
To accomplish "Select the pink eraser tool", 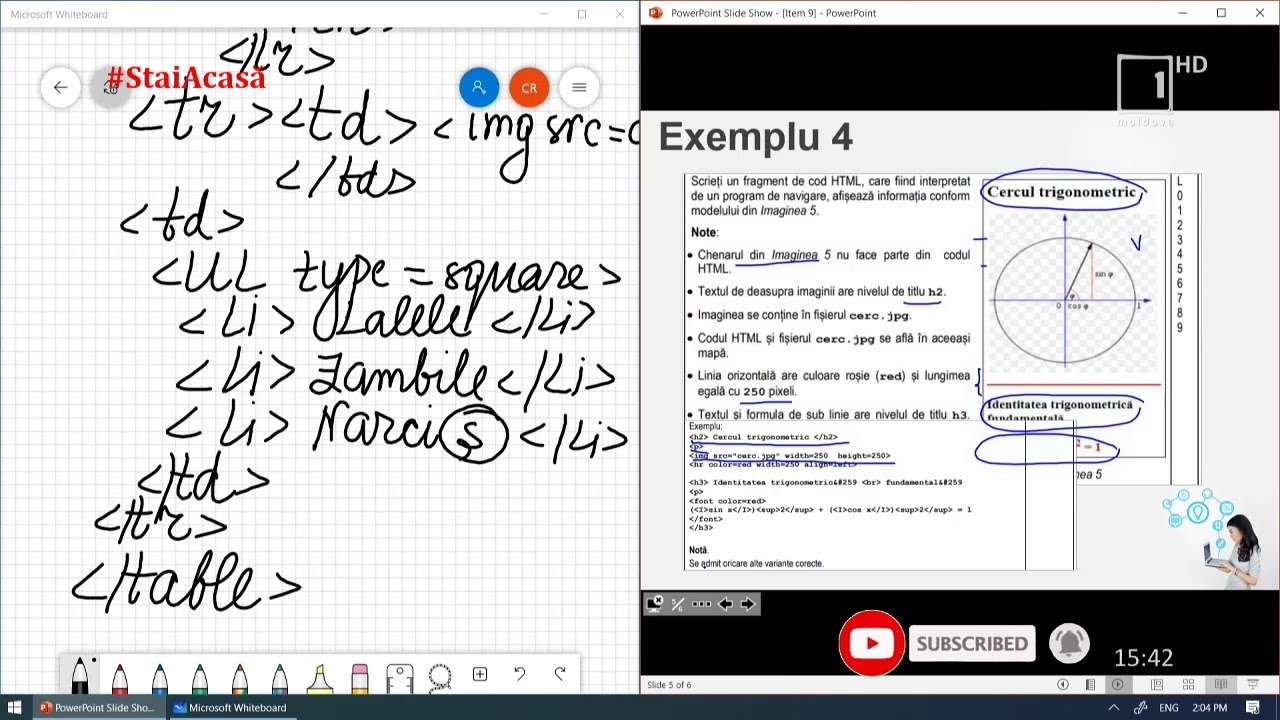I will pyautogui.click(x=360, y=678).
